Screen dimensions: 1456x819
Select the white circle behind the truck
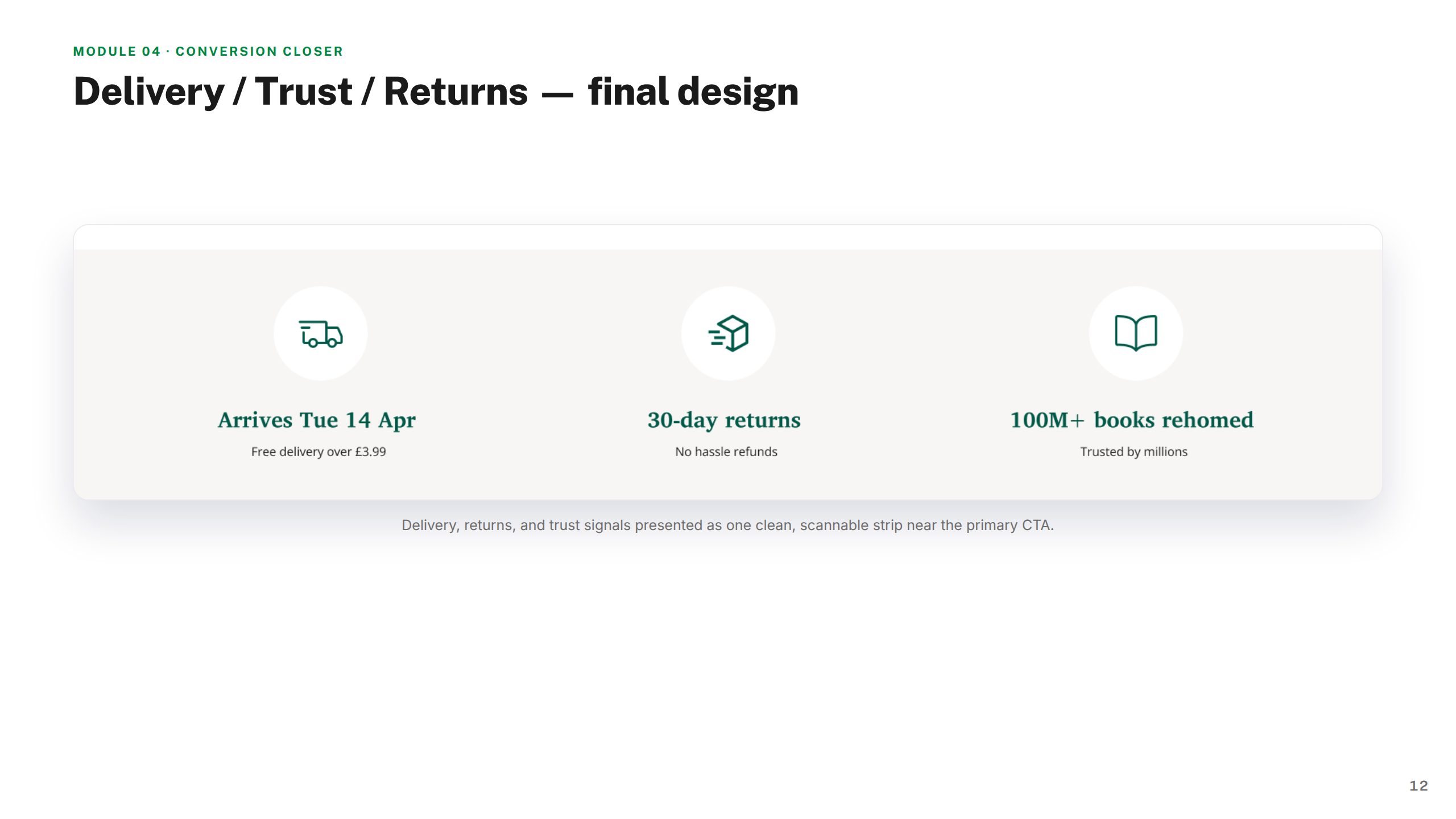click(321, 333)
